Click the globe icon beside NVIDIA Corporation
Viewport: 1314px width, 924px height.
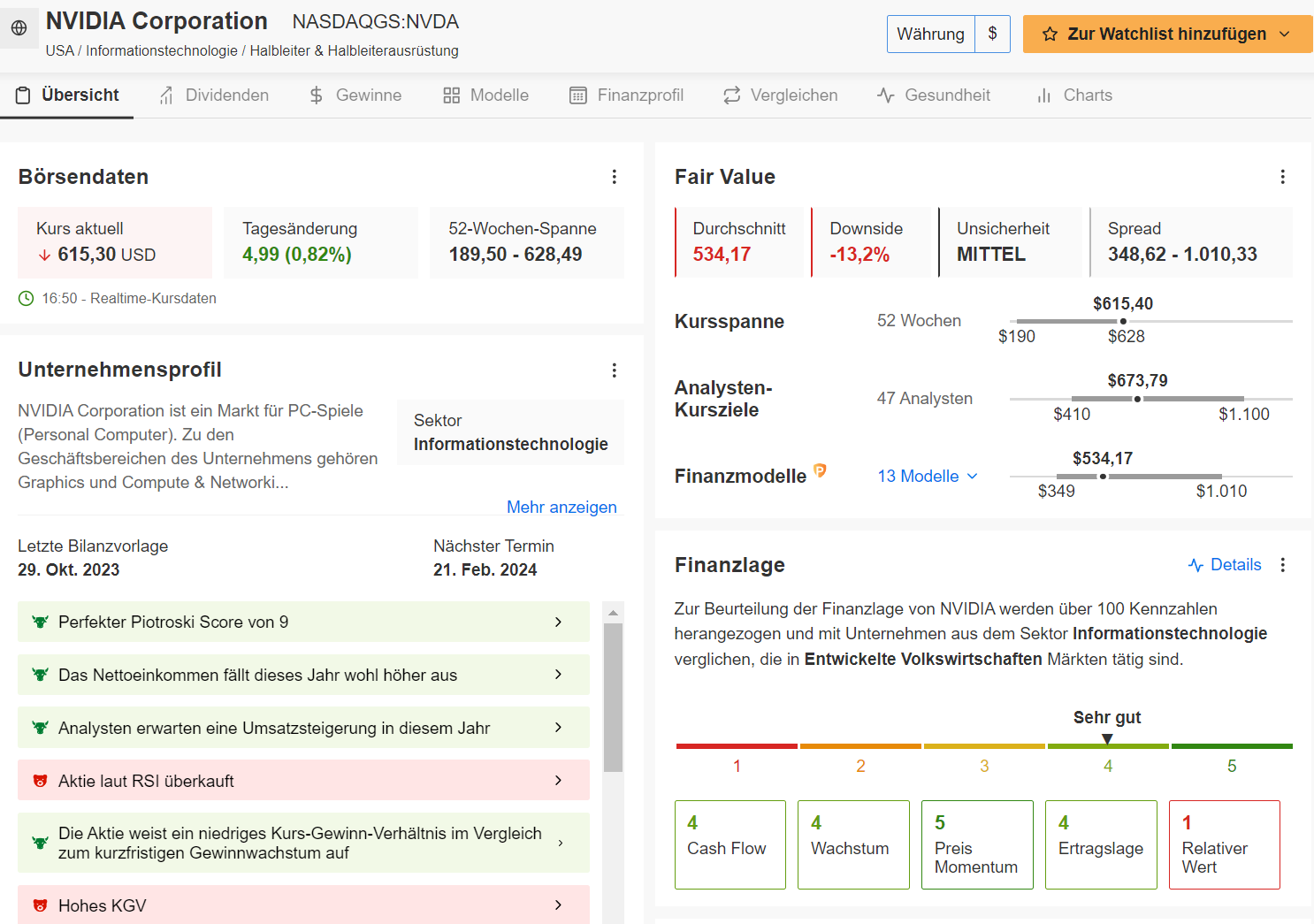click(19, 28)
